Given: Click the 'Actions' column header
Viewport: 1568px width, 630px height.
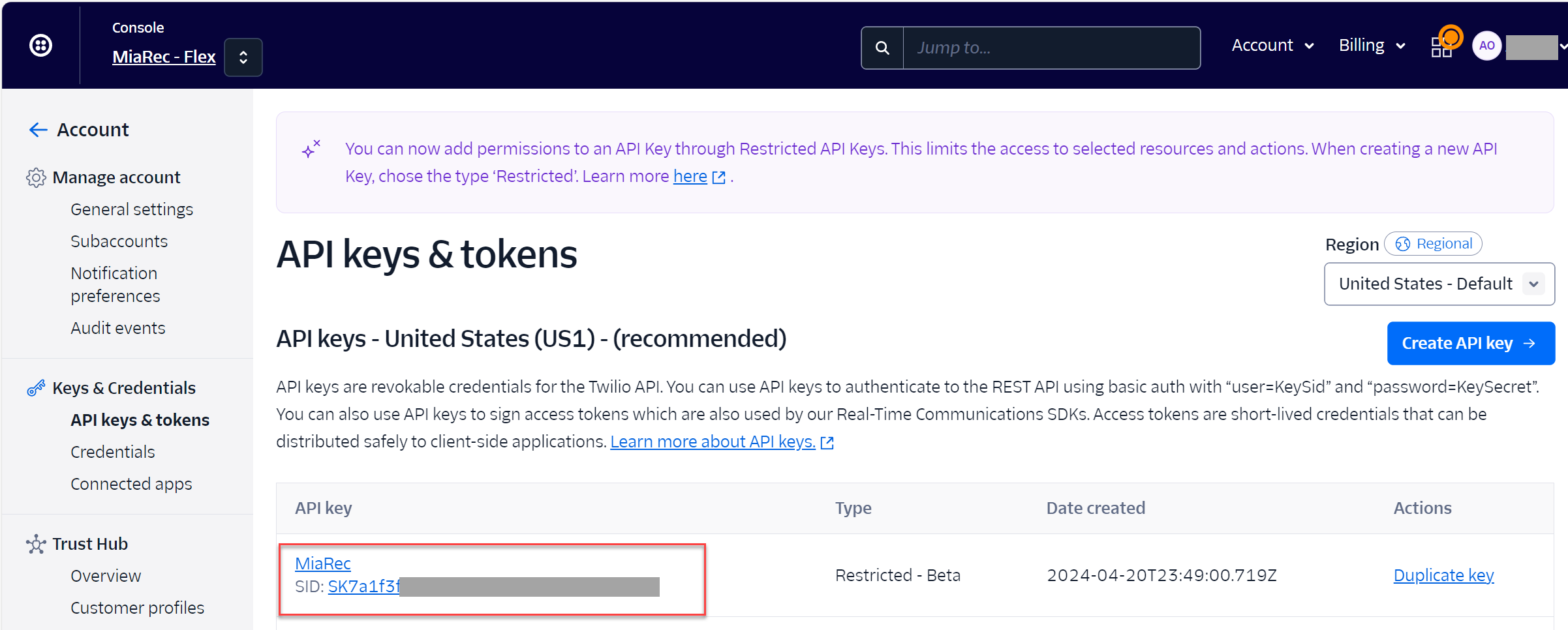Looking at the screenshot, I should (x=1422, y=508).
